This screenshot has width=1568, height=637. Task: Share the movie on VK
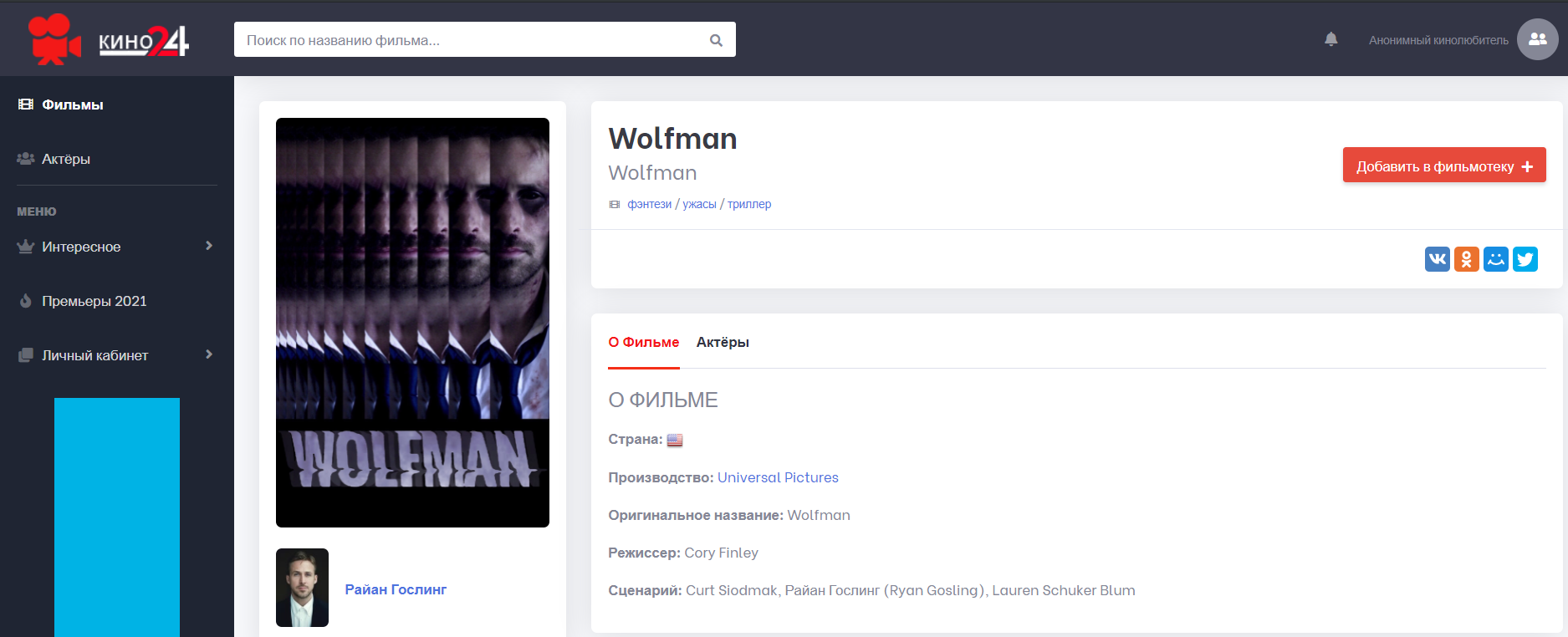[x=1438, y=259]
